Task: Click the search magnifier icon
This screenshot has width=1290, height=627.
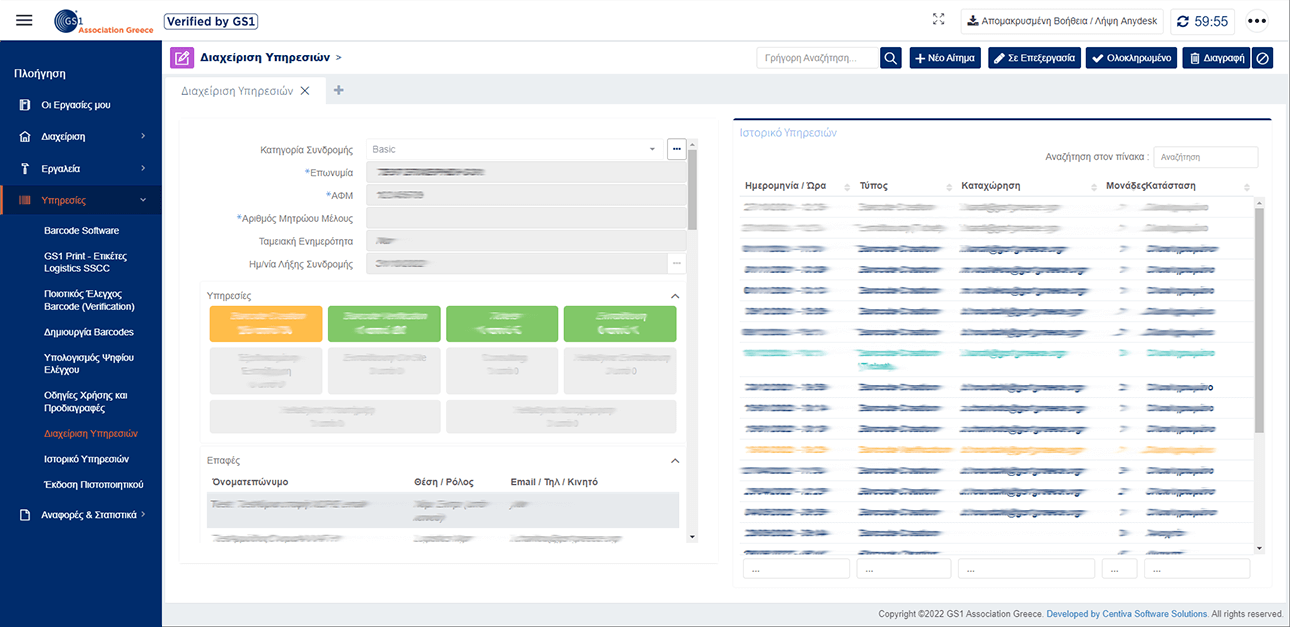Action: [891, 58]
